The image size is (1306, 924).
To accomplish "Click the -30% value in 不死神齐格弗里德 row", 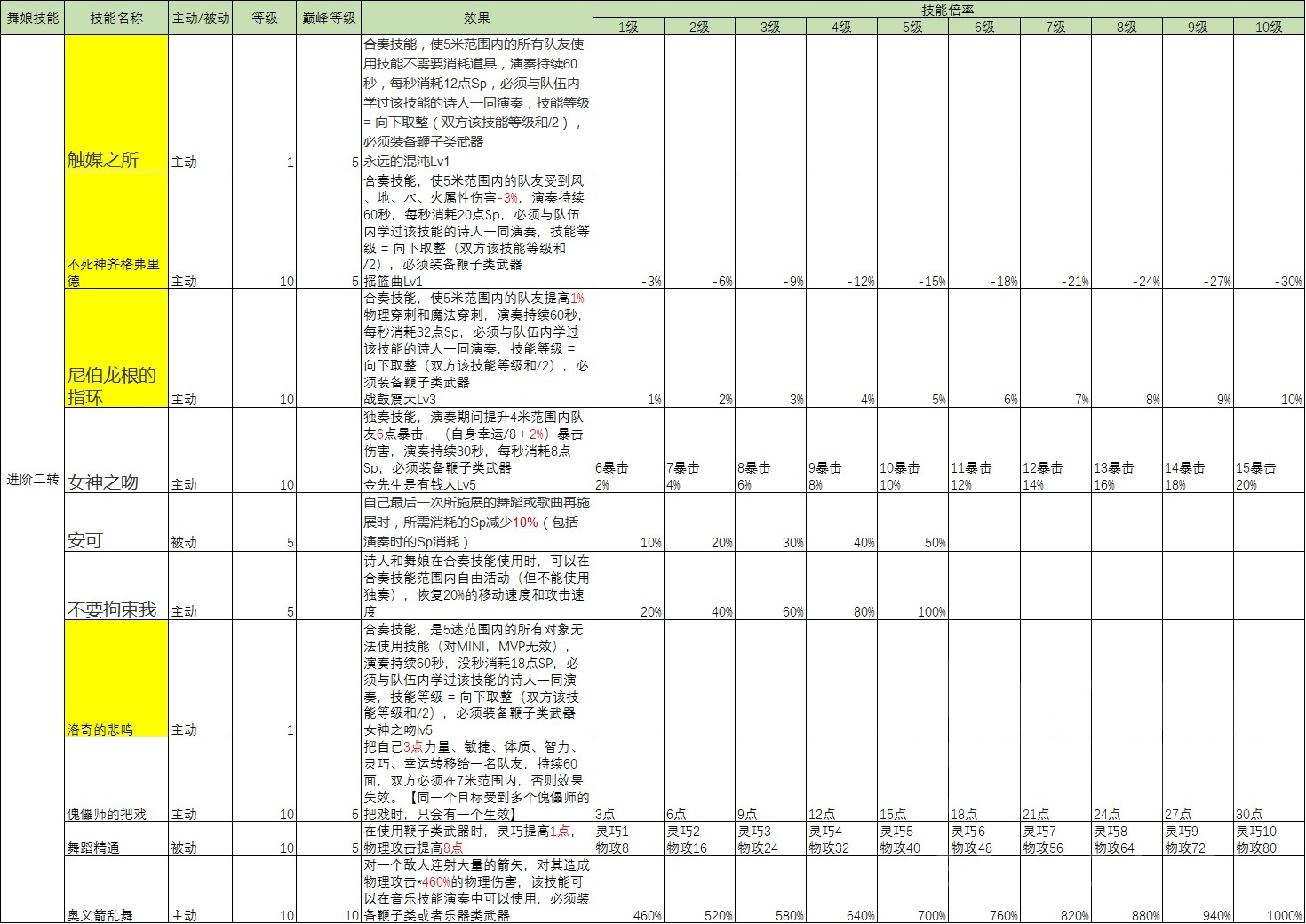I will click(x=1269, y=230).
